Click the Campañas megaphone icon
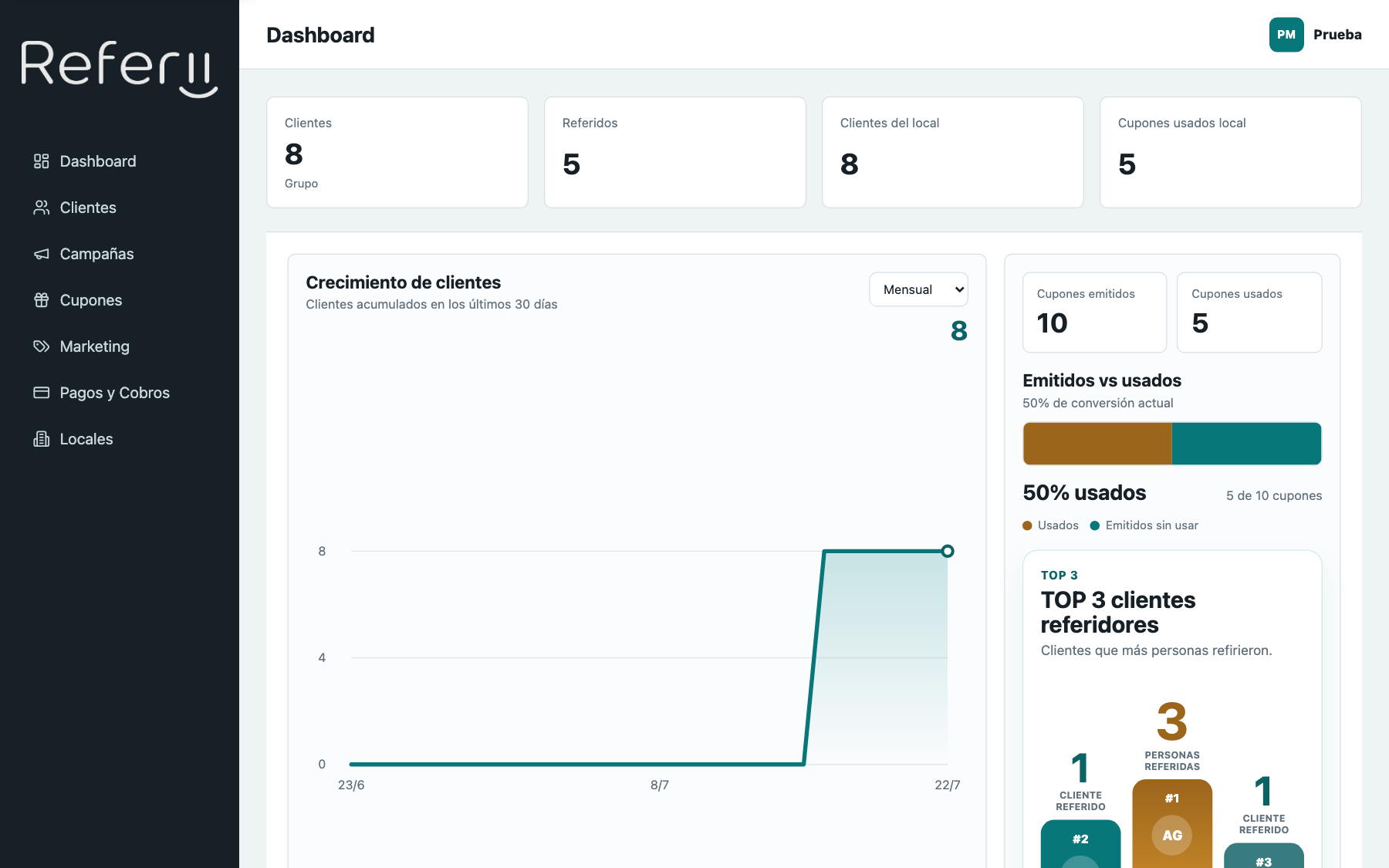The height and width of the screenshot is (868, 1389). (42, 254)
